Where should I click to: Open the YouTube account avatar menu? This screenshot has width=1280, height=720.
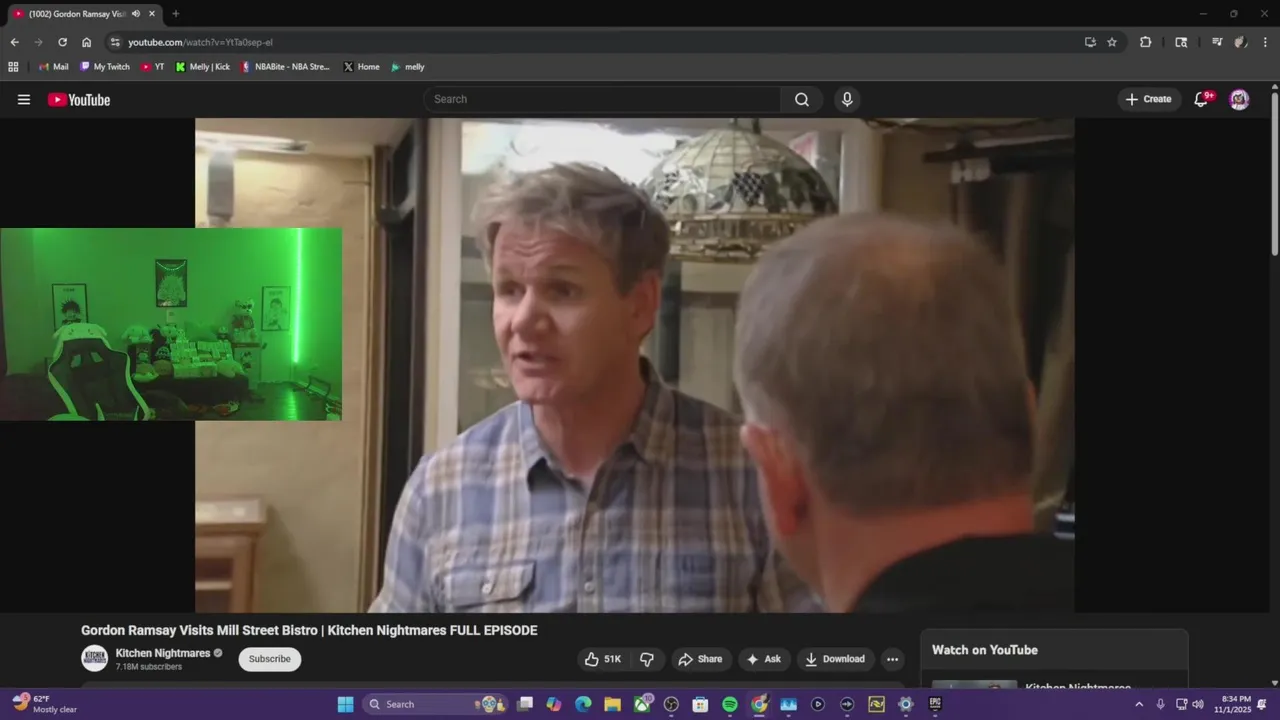(x=1239, y=99)
